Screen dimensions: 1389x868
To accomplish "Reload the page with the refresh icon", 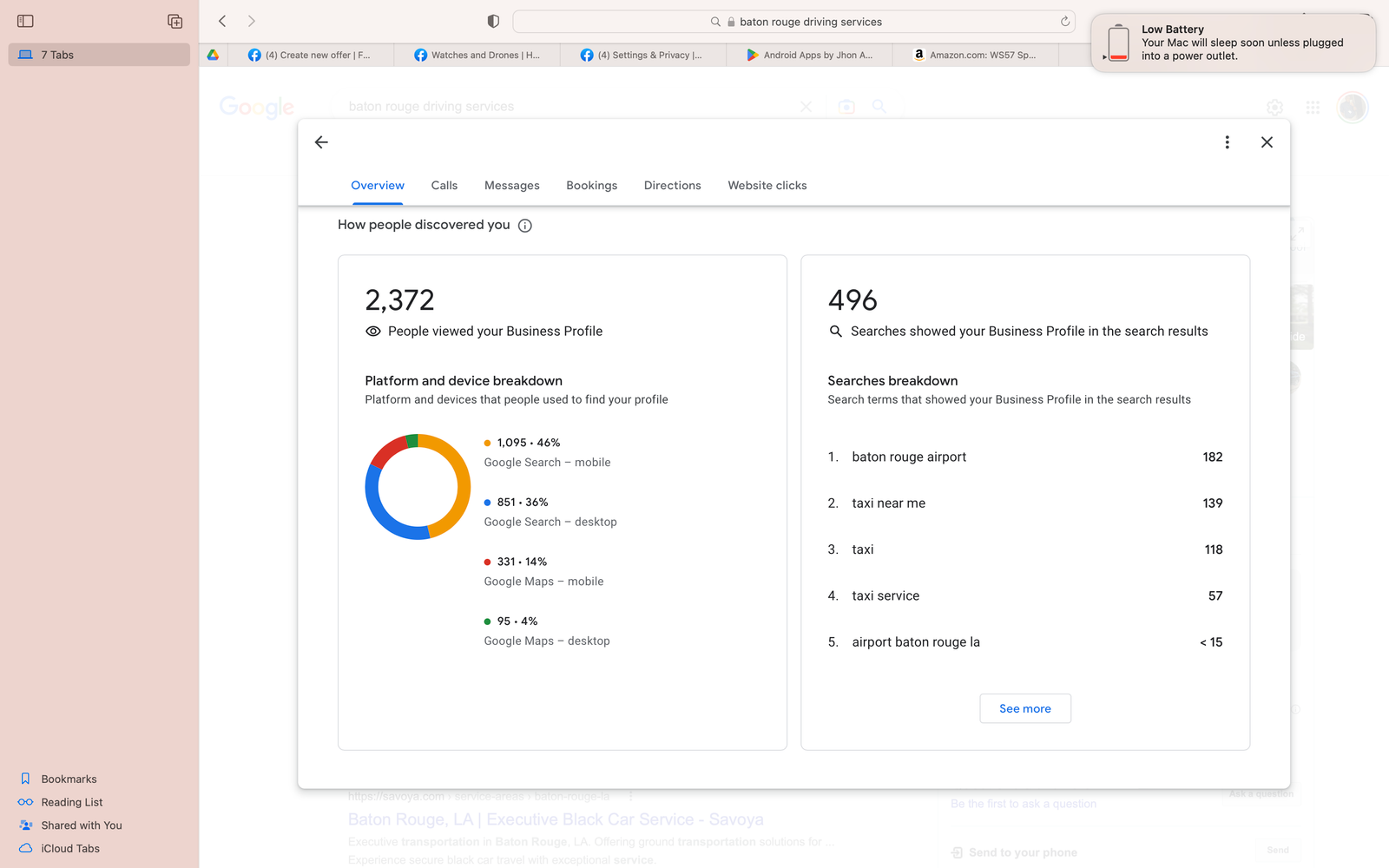I will click(x=1065, y=22).
